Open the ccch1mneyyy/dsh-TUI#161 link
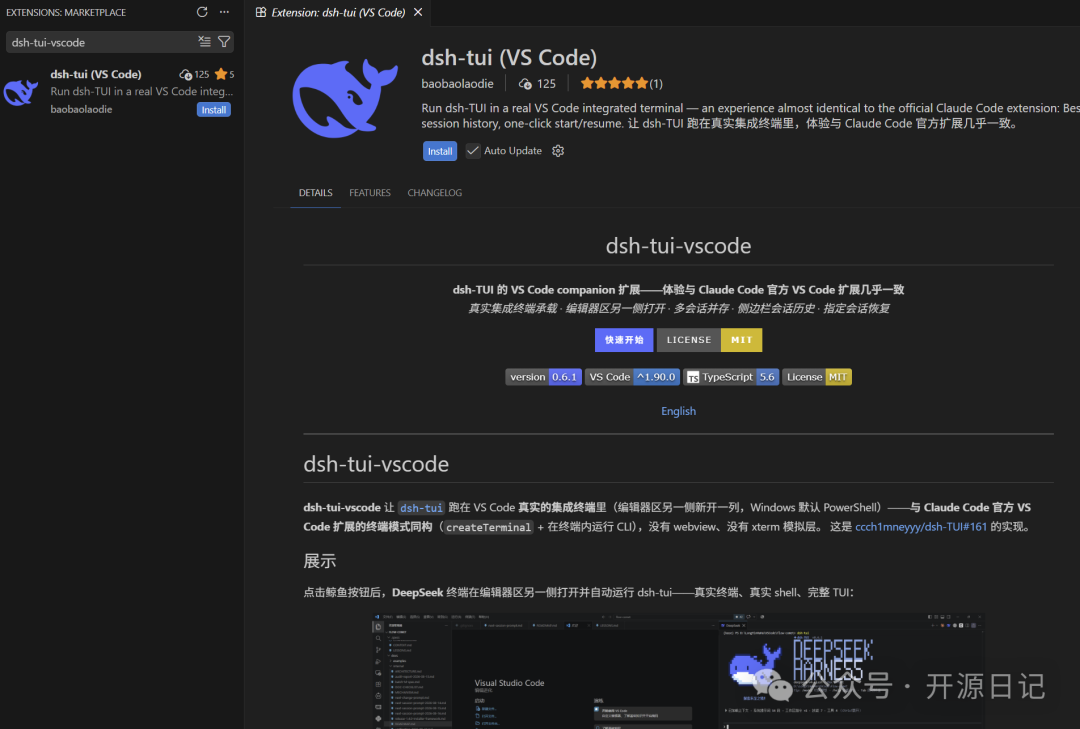The image size is (1080, 729). (x=921, y=526)
